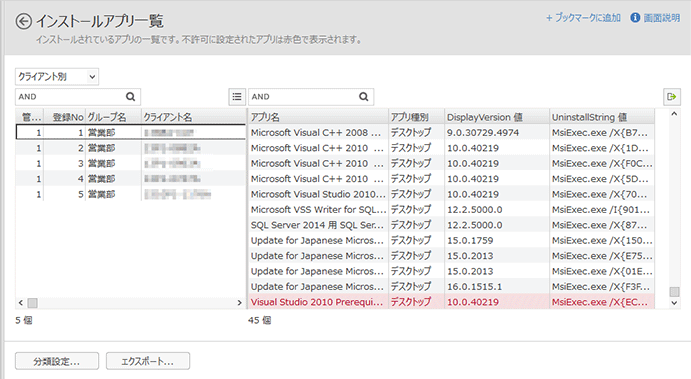This screenshot has height=379, width=691.
Task: Sort by UninstallString 値 column header
Action: [x=602, y=117]
